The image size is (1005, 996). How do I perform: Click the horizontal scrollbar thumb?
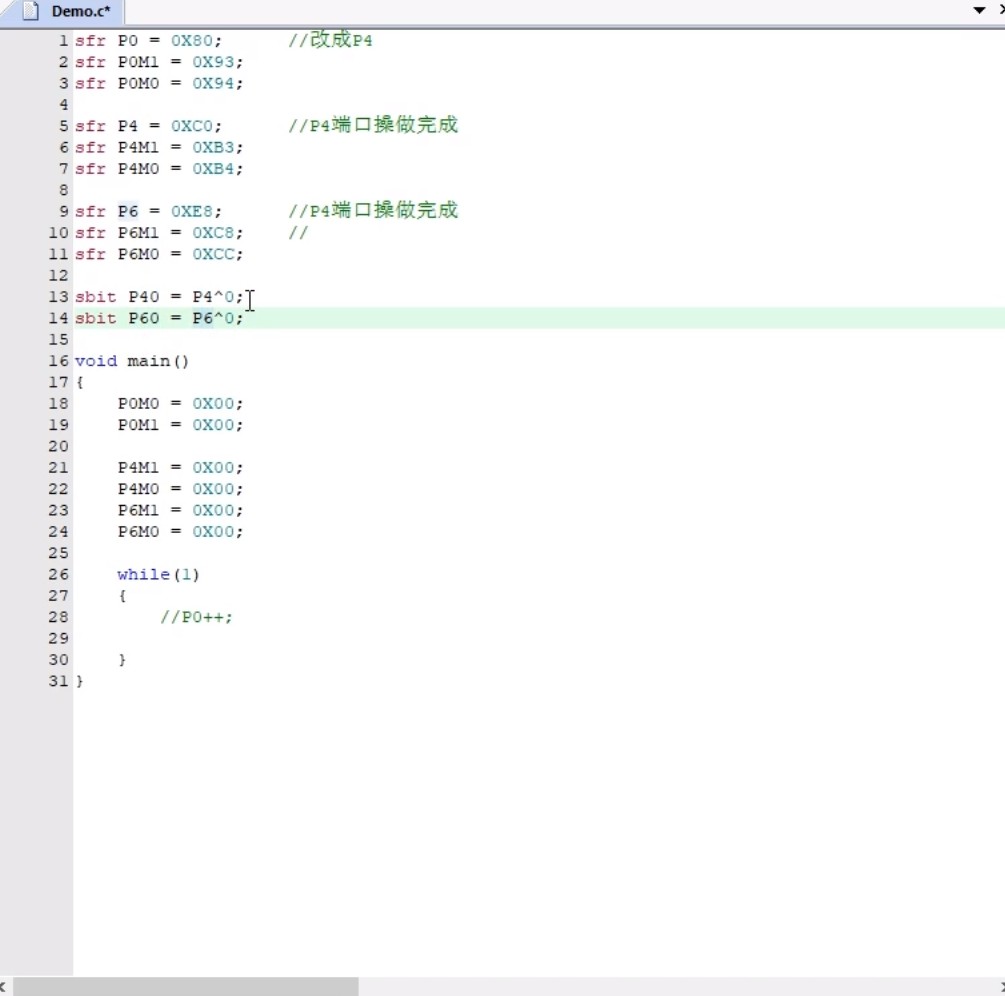185,986
